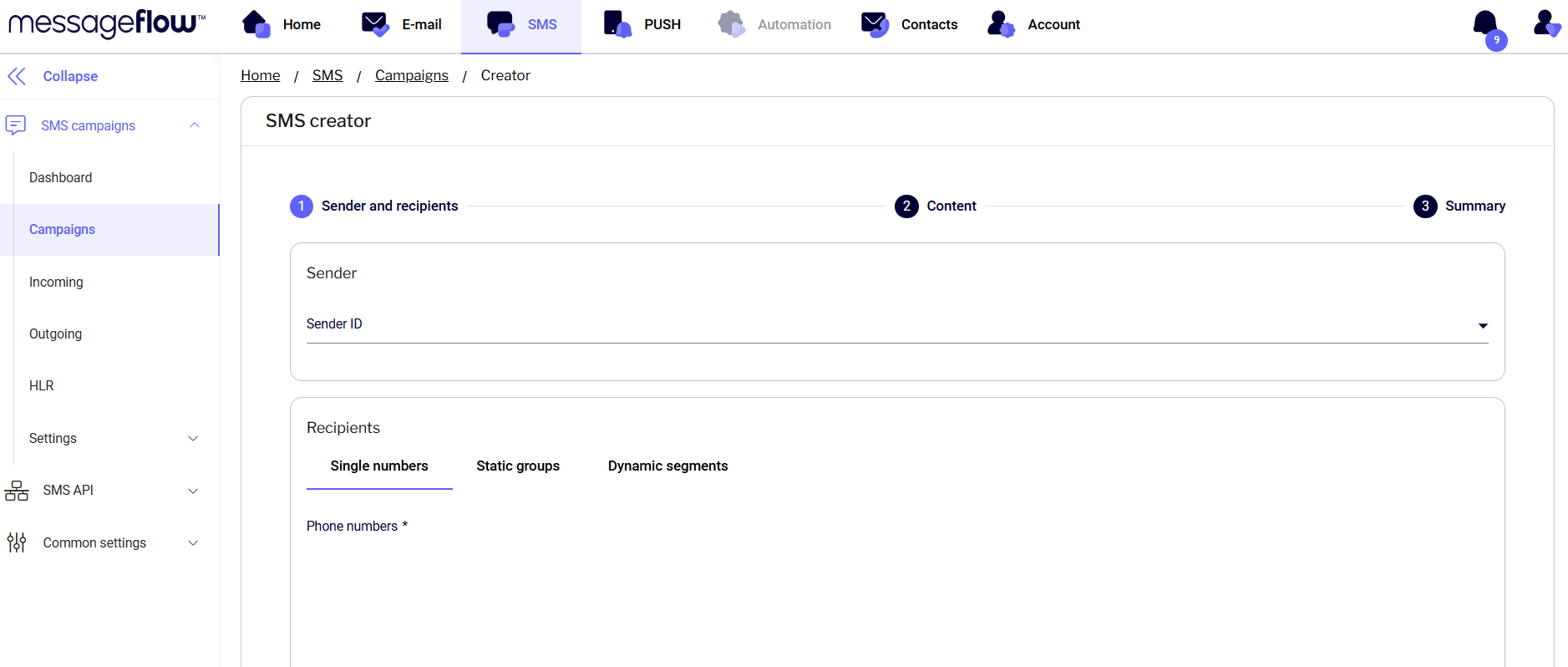This screenshot has height=667, width=1568.
Task: Click the notification bell icon
Action: [x=1485, y=24]
